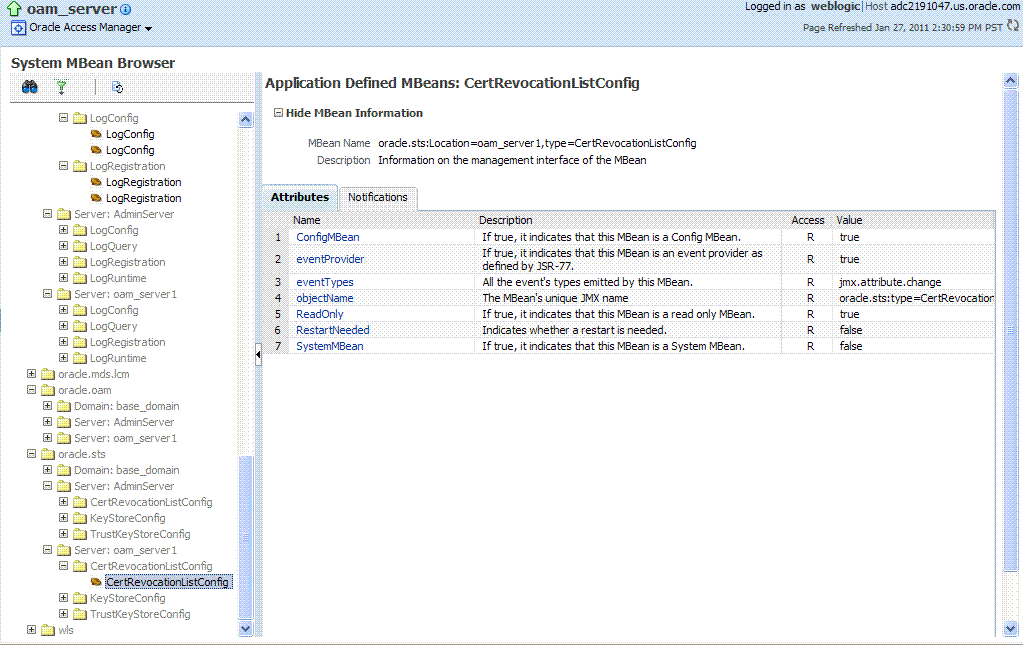Open the ConfigMBean attribute link
1023x654 pixels.
coord(327,237)
